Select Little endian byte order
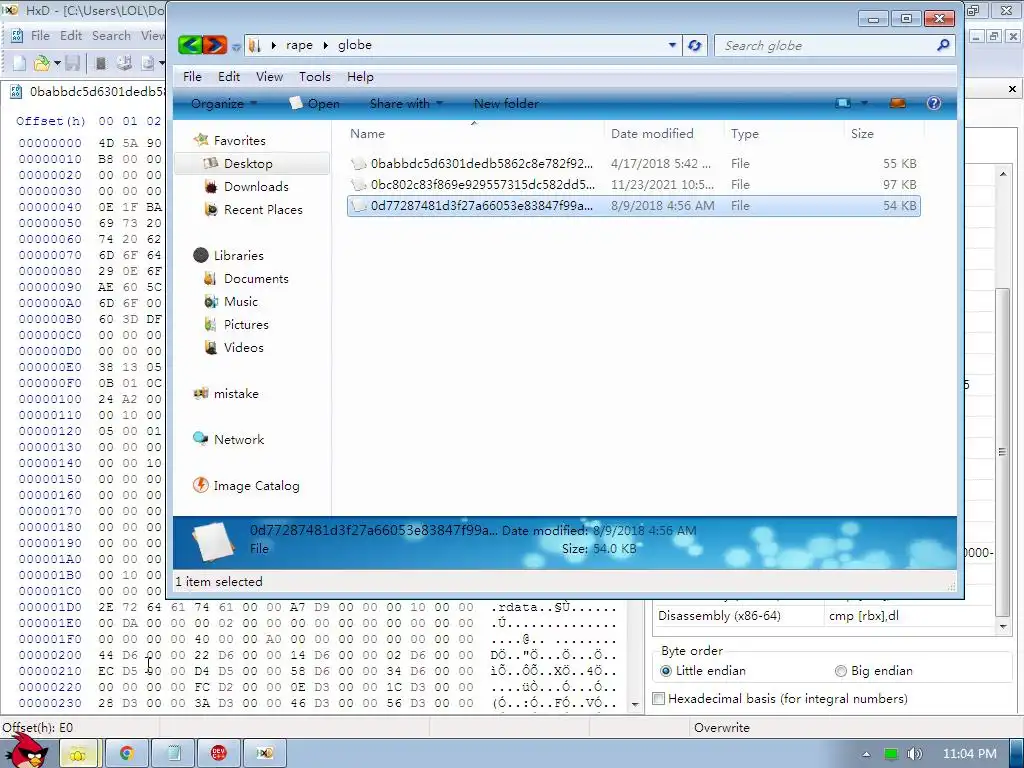The width and height of the screenshot is (1024, 768). point(703,671)
